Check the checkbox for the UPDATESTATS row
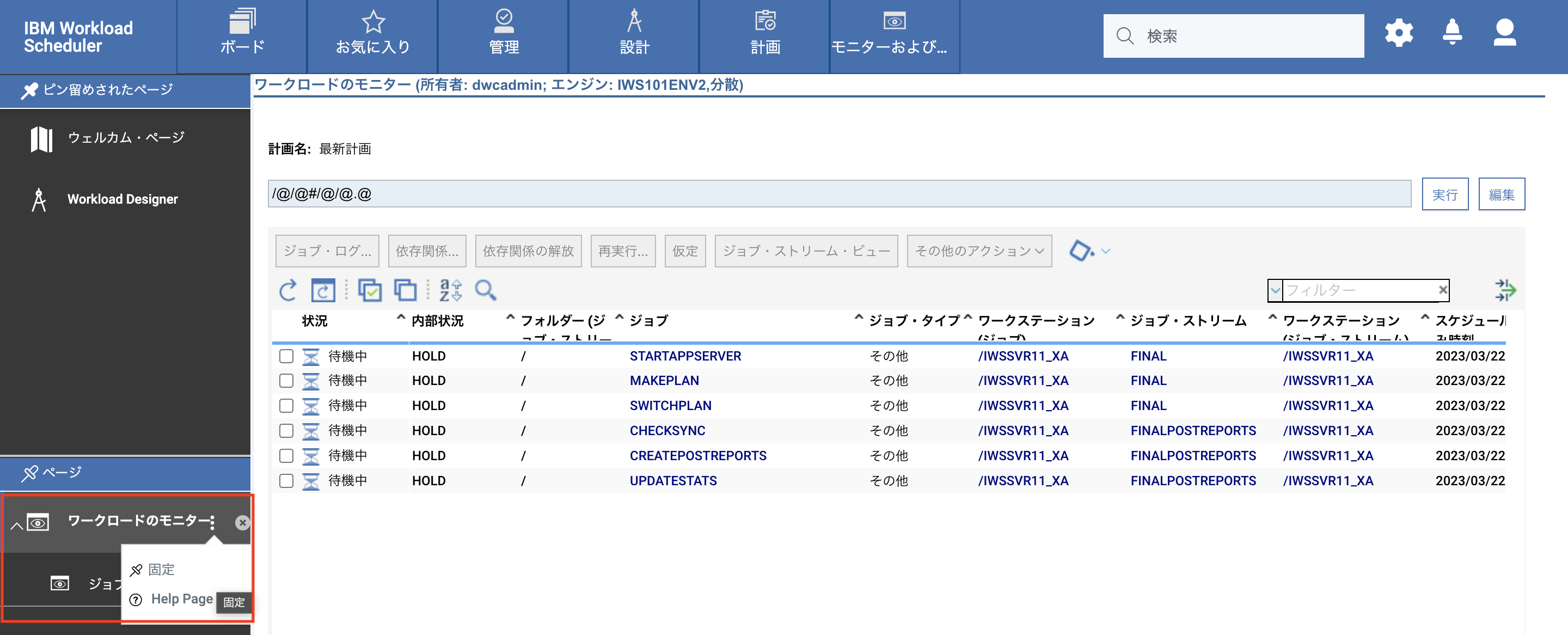The width and height of the screenshot is (1568, 635). click(287, 480)
